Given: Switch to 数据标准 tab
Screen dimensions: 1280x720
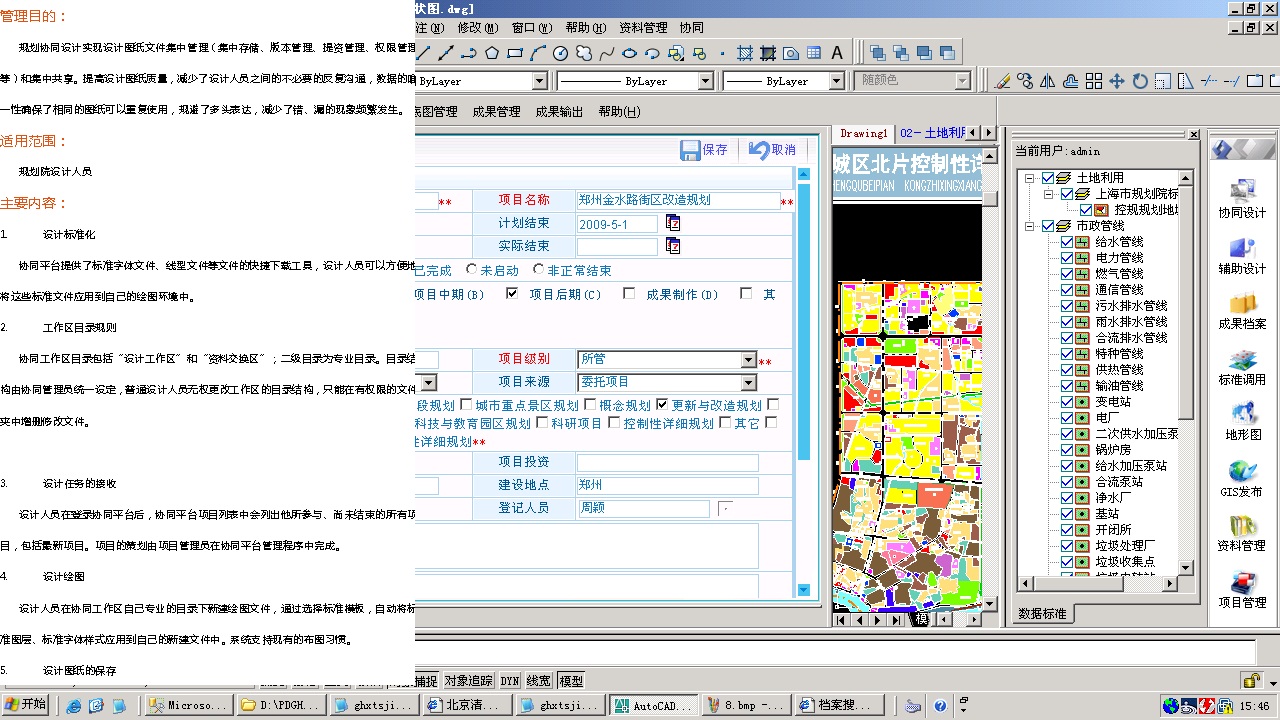Looking at the screenshot, I should tap(1042, 613).
